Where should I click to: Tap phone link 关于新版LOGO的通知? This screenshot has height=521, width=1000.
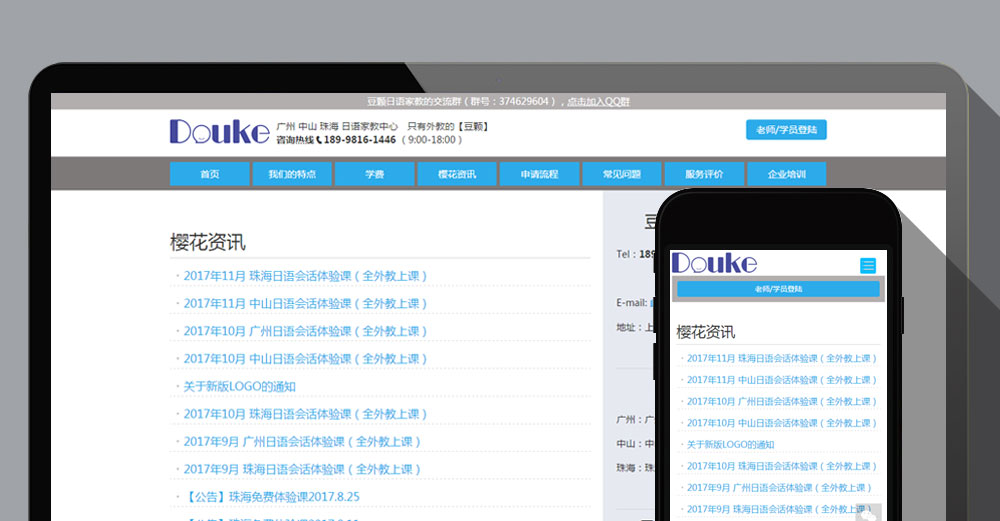coord(731,444)
